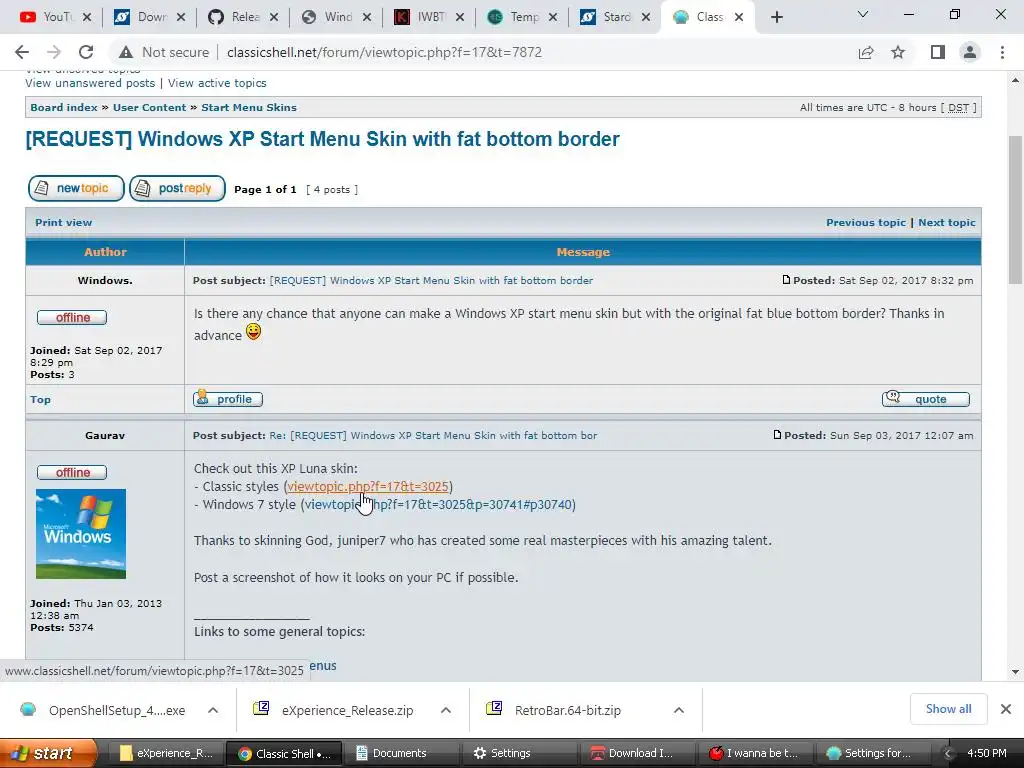
Task: Go back to the previous page
Action: click(x=22, y=52)
